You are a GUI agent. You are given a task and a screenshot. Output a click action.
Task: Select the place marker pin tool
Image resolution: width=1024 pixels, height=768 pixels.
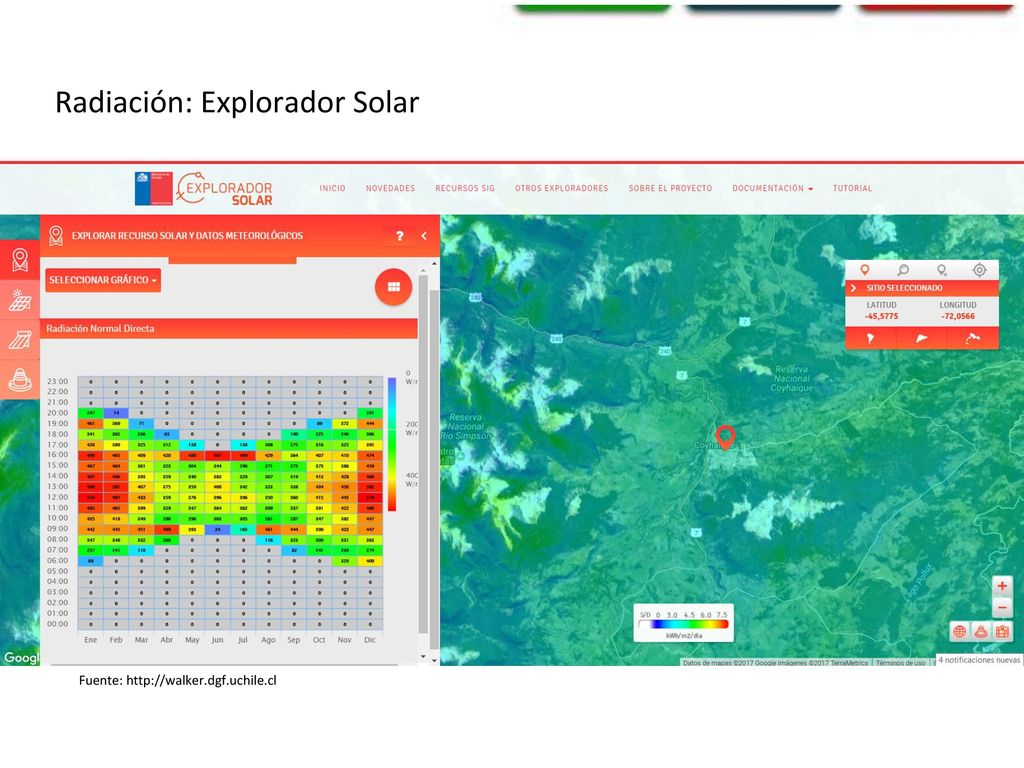click(865, 270)
